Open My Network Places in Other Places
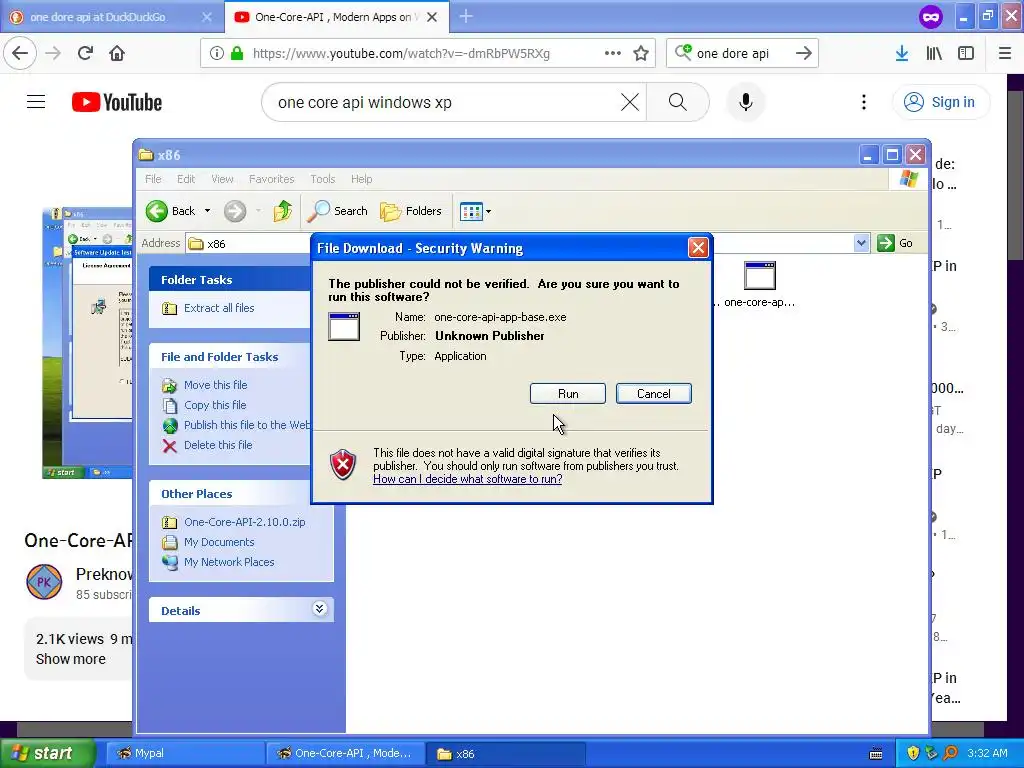1024x768 pixels. tap(229, 562)
